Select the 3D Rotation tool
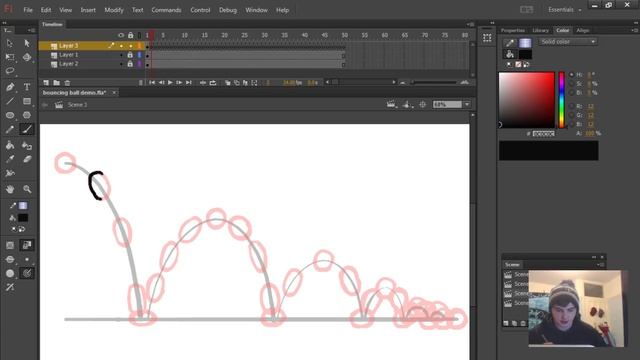640x360 pixels. (27, 58)
